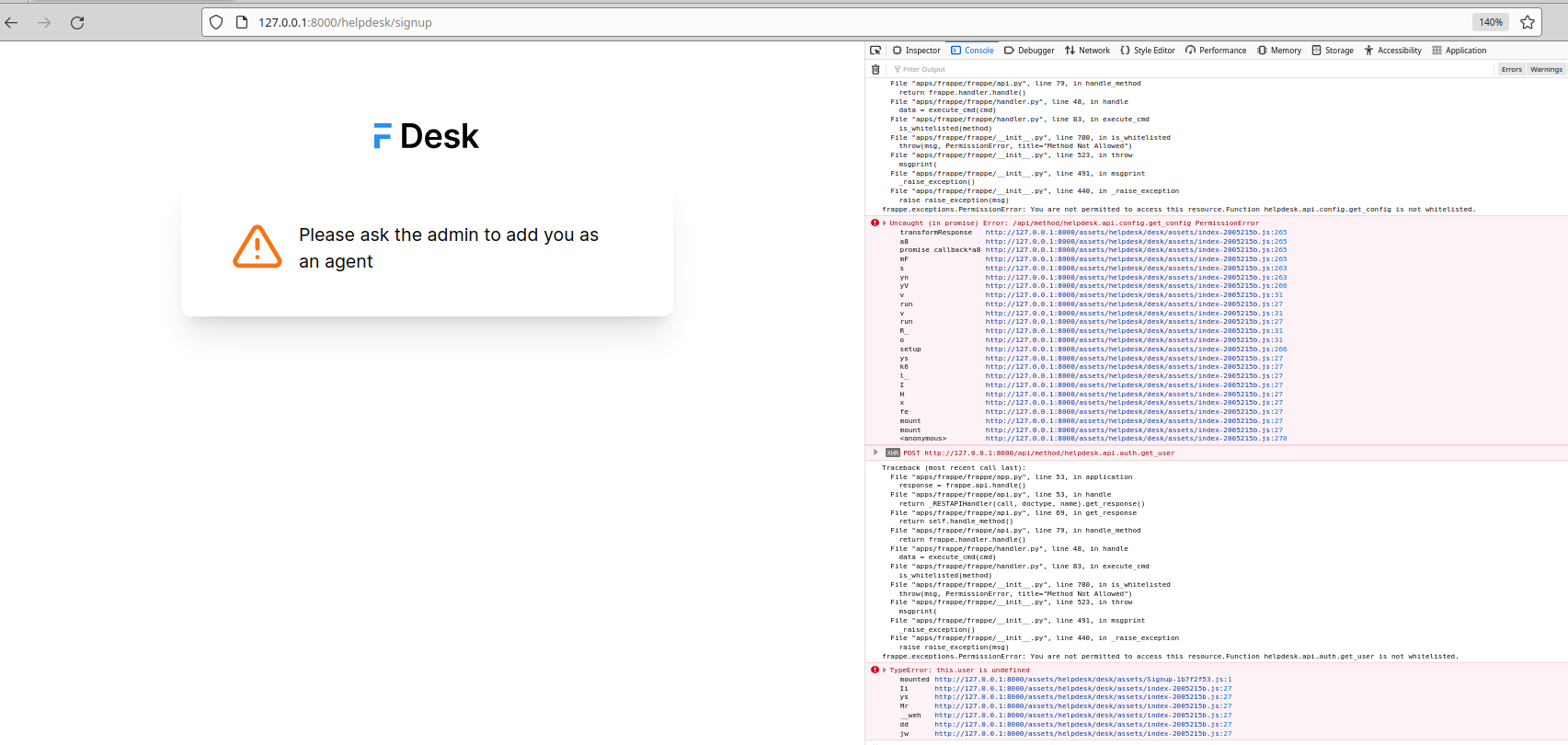Open source link for Ii frame
The height and width of the screenshot is (745, 1568).
1083,689
